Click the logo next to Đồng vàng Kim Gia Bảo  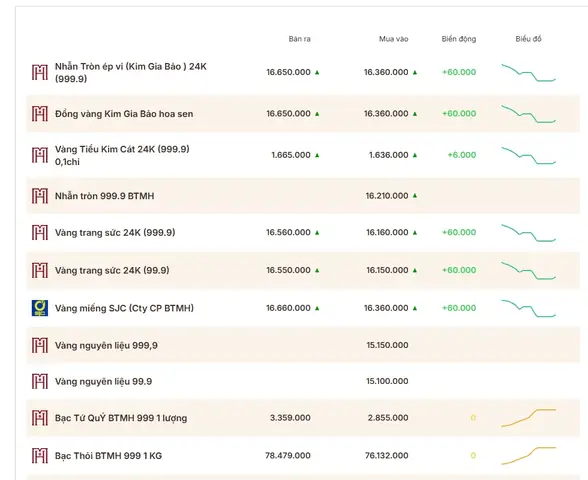click(40, 114)
